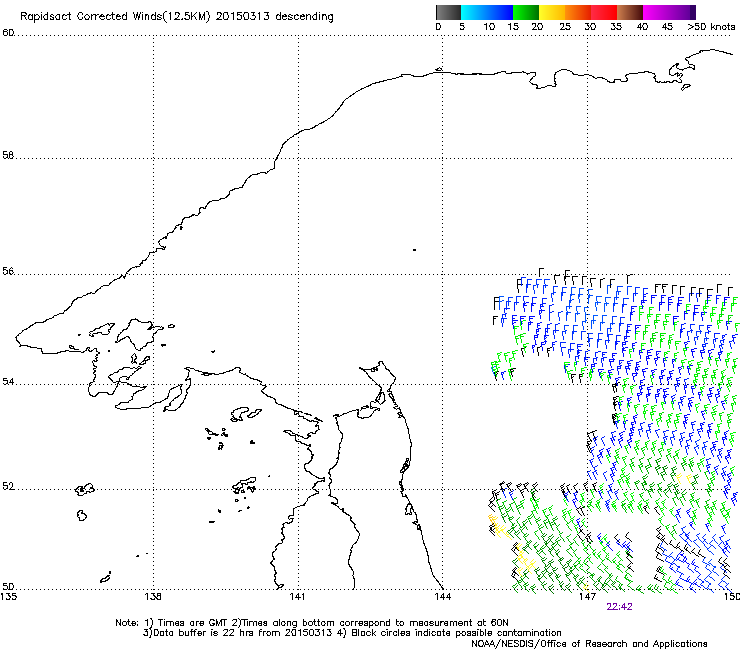Click the 54 latitude label
The width and height of the screenshot is (740, 650).
pos(8,381)
